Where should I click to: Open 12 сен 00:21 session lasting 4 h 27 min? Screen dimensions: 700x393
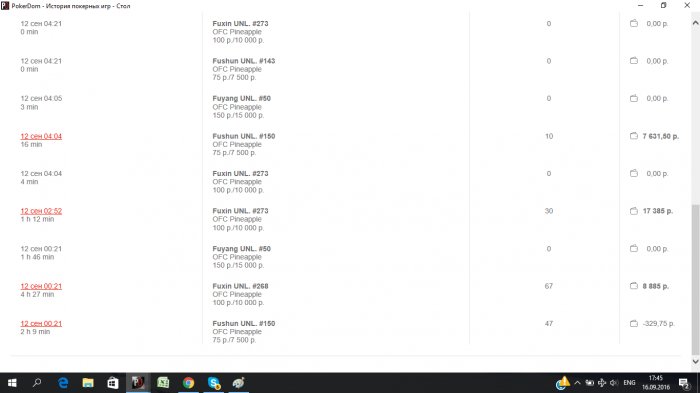41,286
